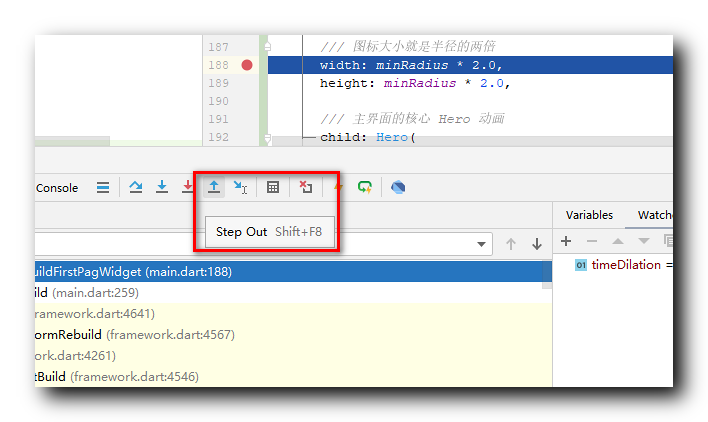This screenshot has height=422, width=708.
Task: Click the next frame down arrow
Action: tap(537, 244)
